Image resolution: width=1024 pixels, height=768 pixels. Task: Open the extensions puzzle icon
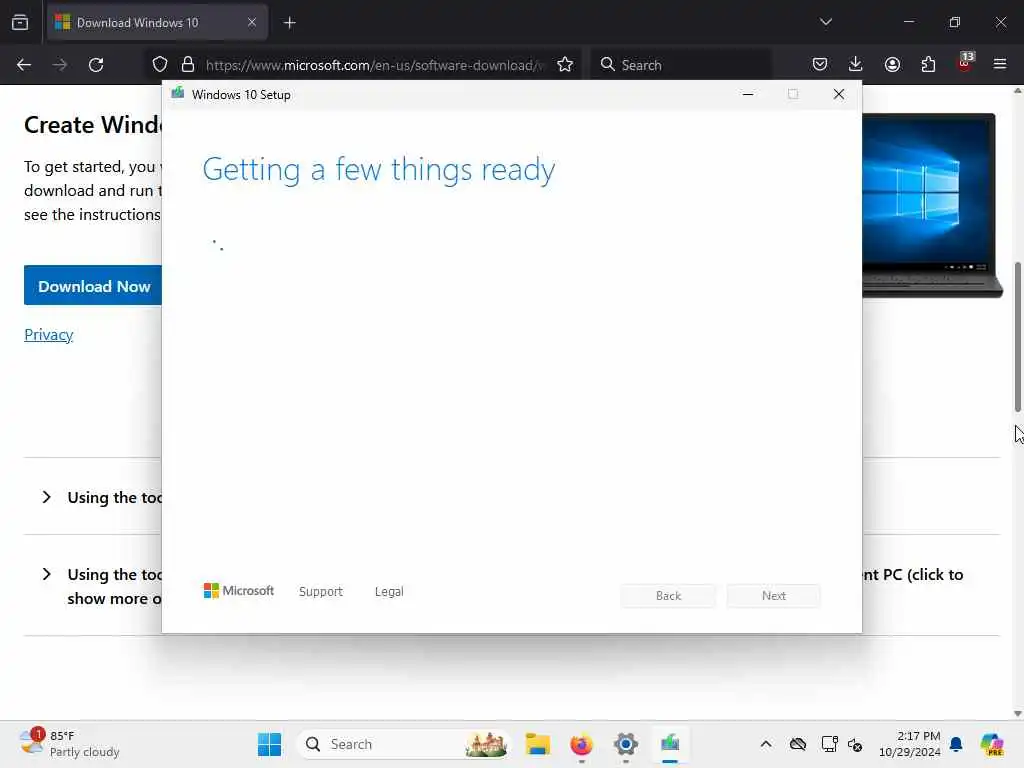928,65
